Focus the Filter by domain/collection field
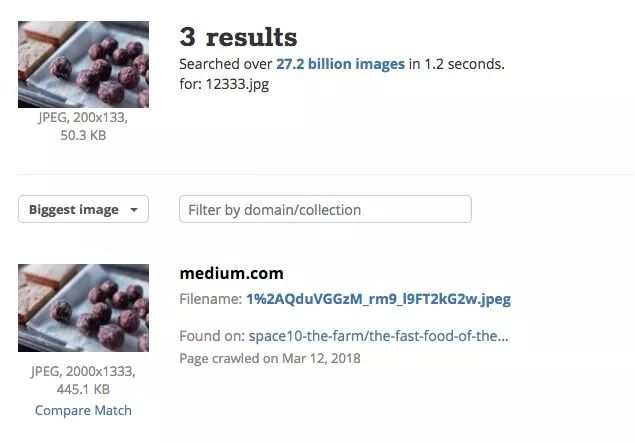635x443 pixels. pyautogui.click(x=325, y=209)
